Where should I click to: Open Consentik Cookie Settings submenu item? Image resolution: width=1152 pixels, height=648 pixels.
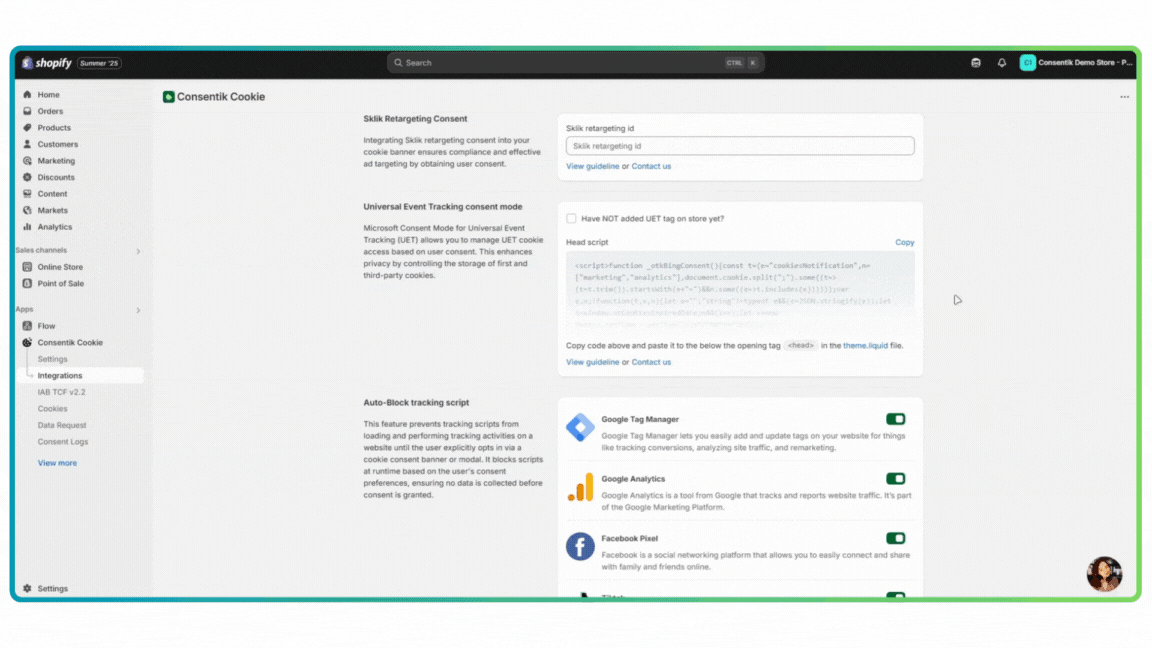[52, 359]
